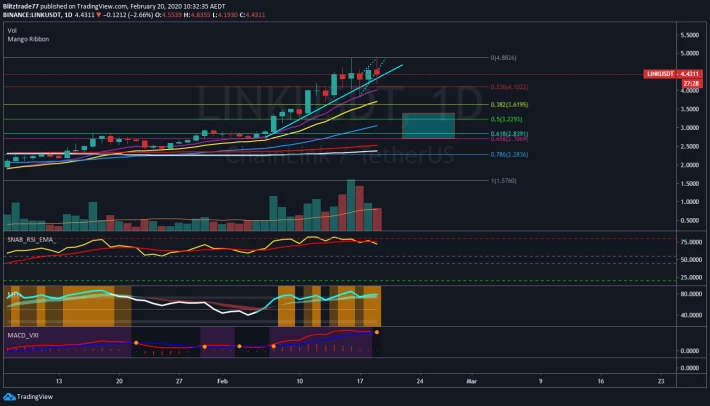Click the tallest teal volume bar
Screen dimensions: 710x406
coord(351,205)
